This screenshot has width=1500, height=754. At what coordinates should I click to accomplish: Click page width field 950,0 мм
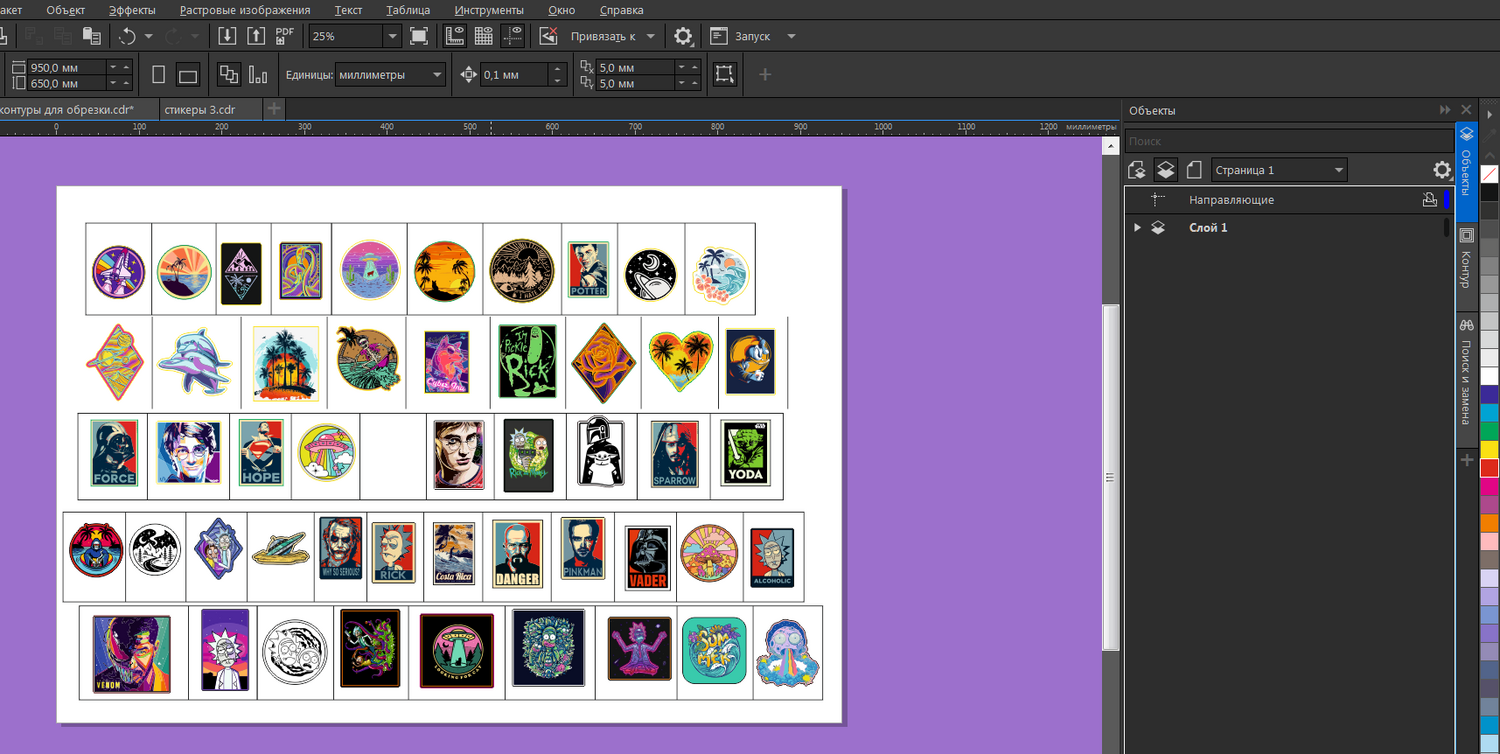pos(67,68)
